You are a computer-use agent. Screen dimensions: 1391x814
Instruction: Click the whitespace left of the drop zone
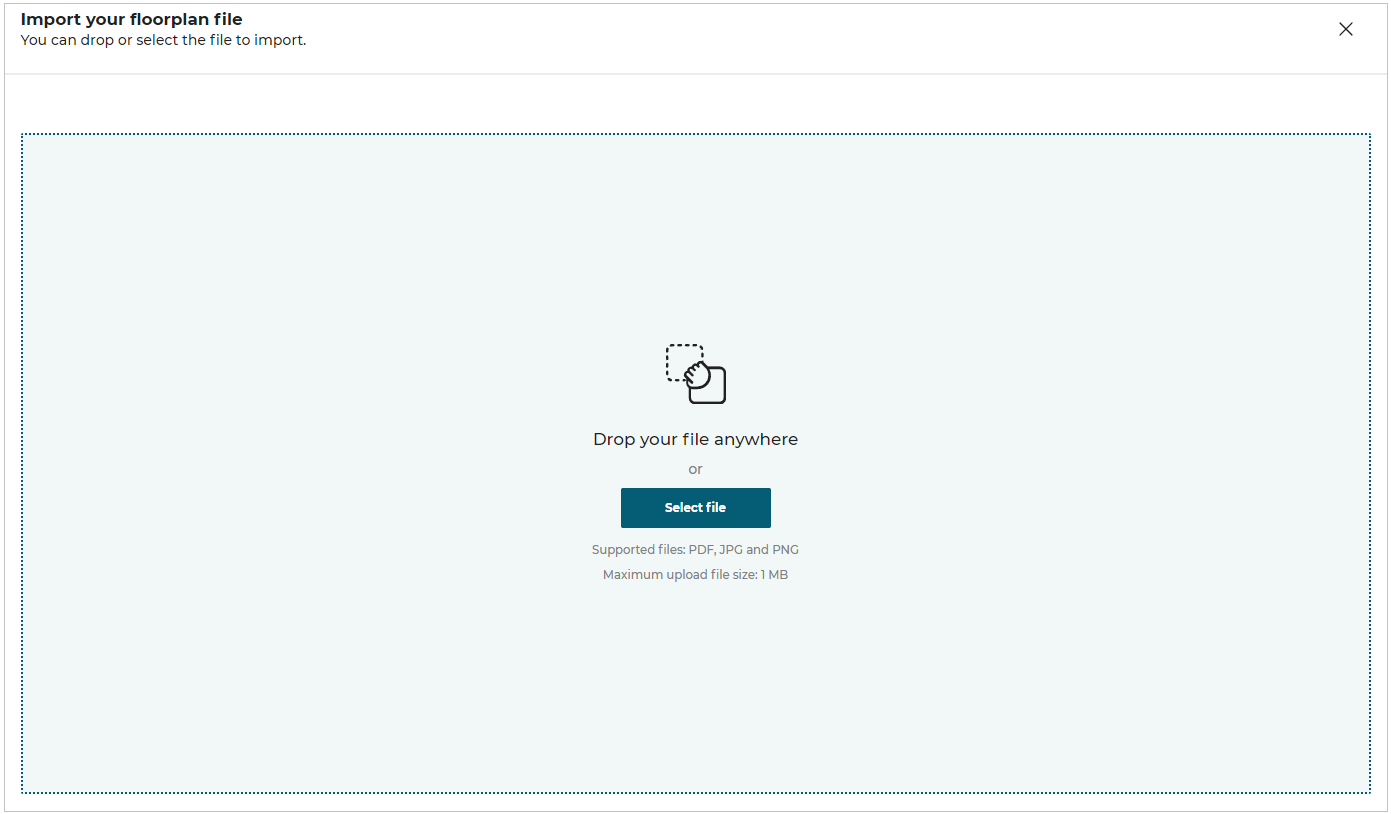coord(11,460)
